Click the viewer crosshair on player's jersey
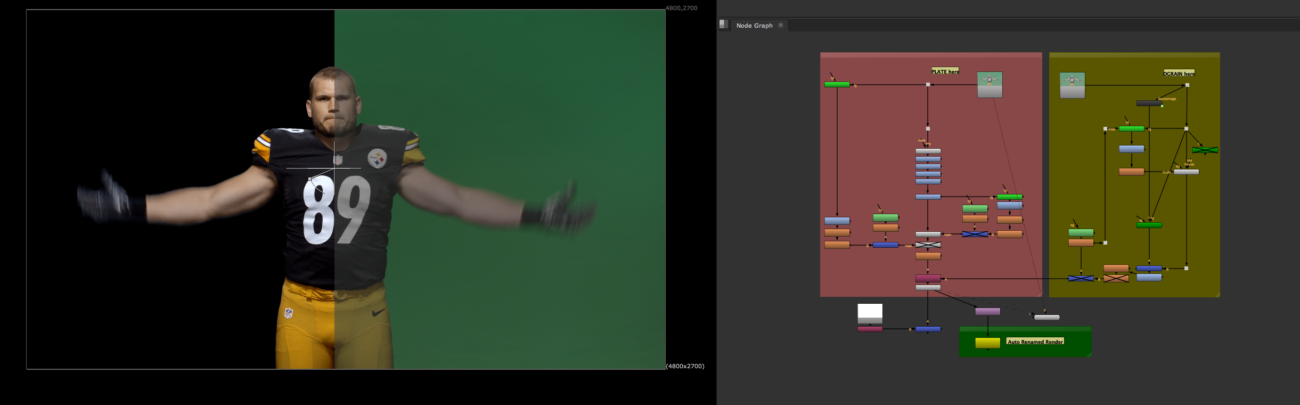The image size is (1300, 405). [x=331, y=168]
